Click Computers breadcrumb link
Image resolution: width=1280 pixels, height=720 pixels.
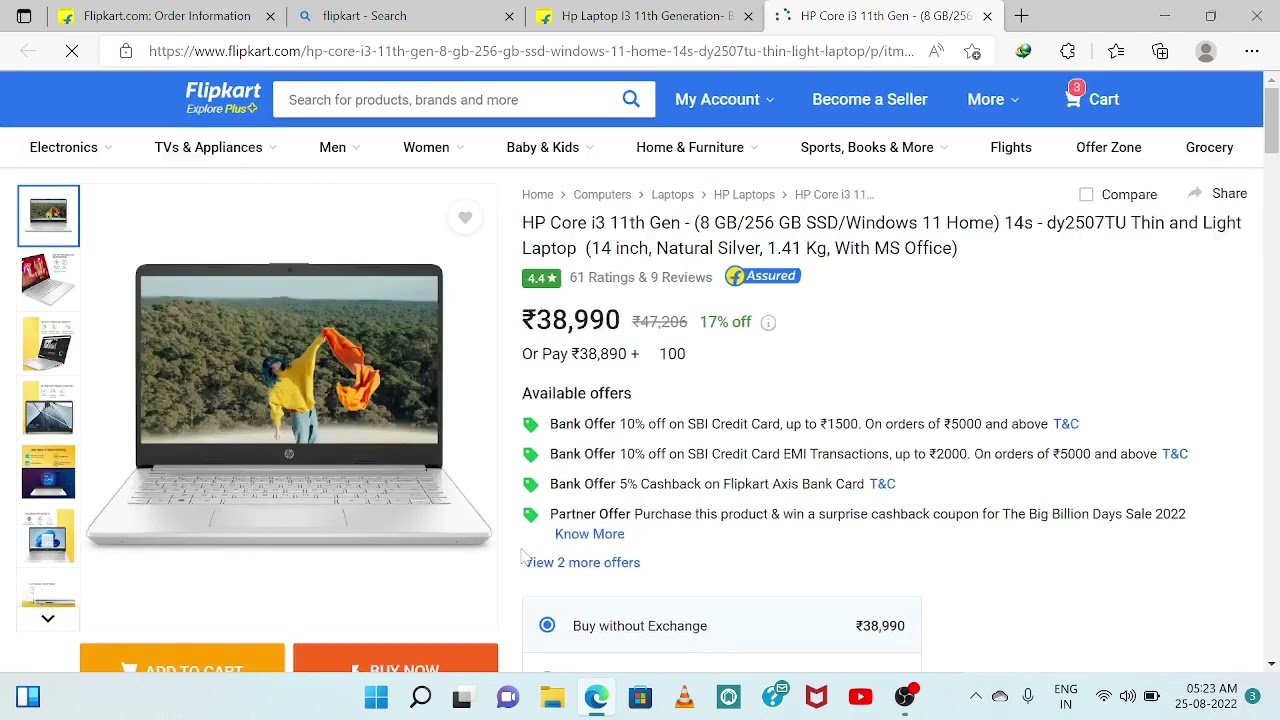pos(602,194)
